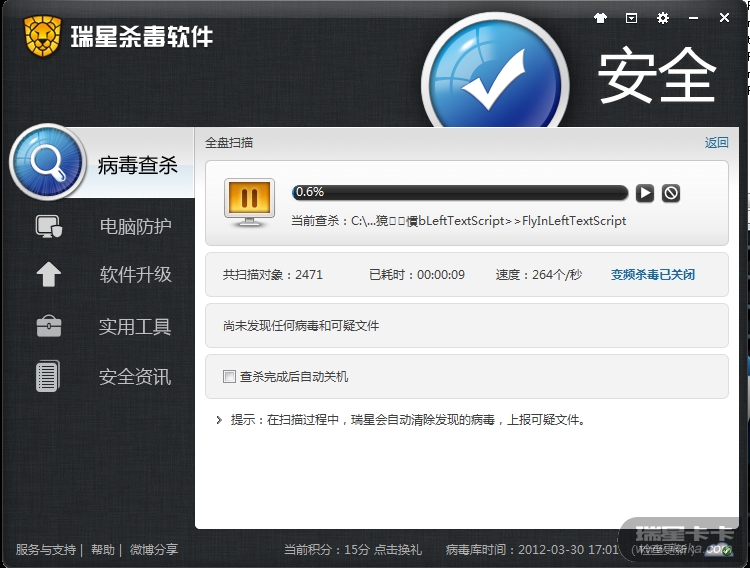This screenshot has height=568, width=750.
Task: Expand the 提示 arrow chevron
Action: coord(219,420)
